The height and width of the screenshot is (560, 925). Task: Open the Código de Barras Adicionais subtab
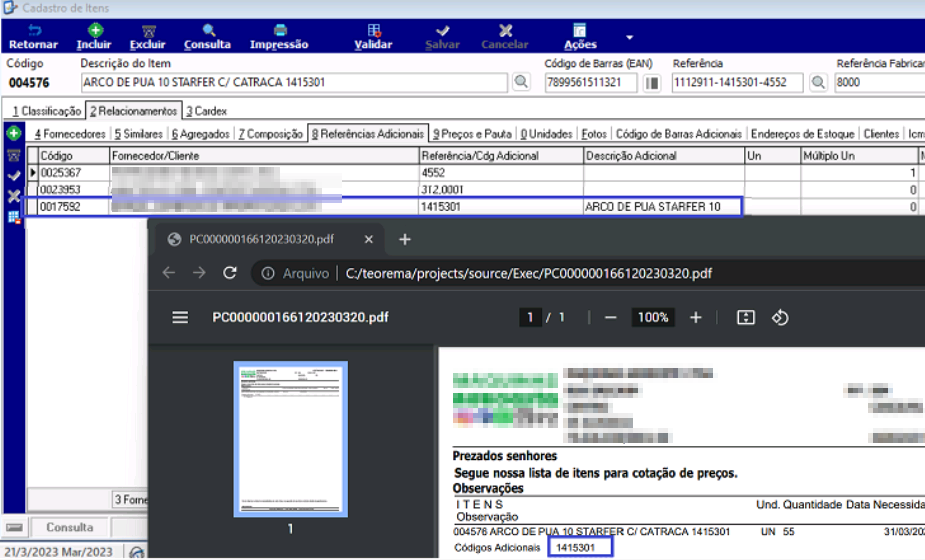678,134
